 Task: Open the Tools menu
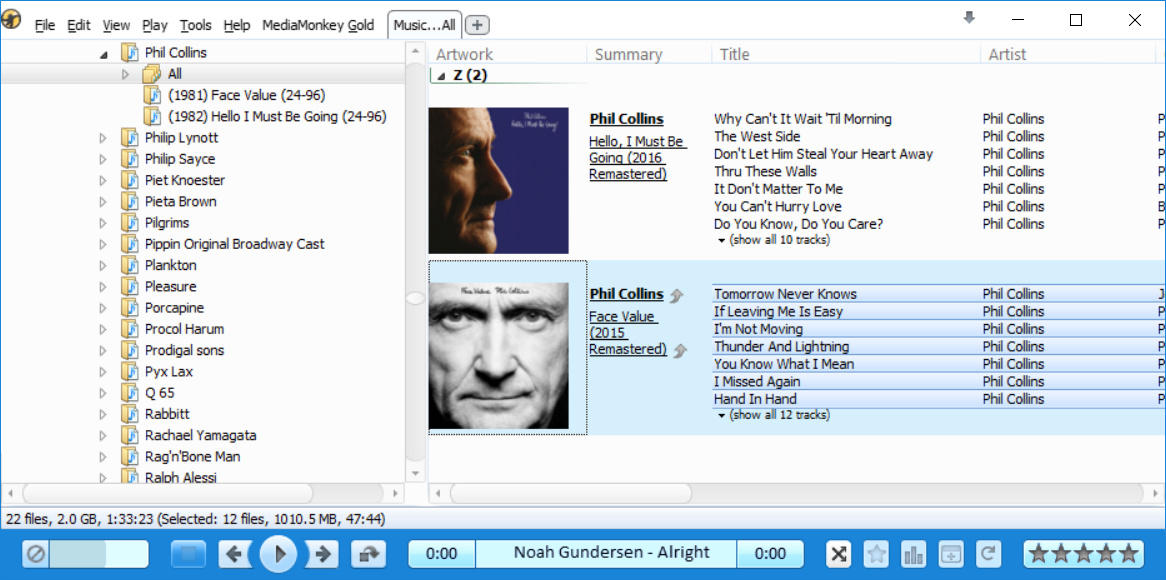[x=196, y=25]
